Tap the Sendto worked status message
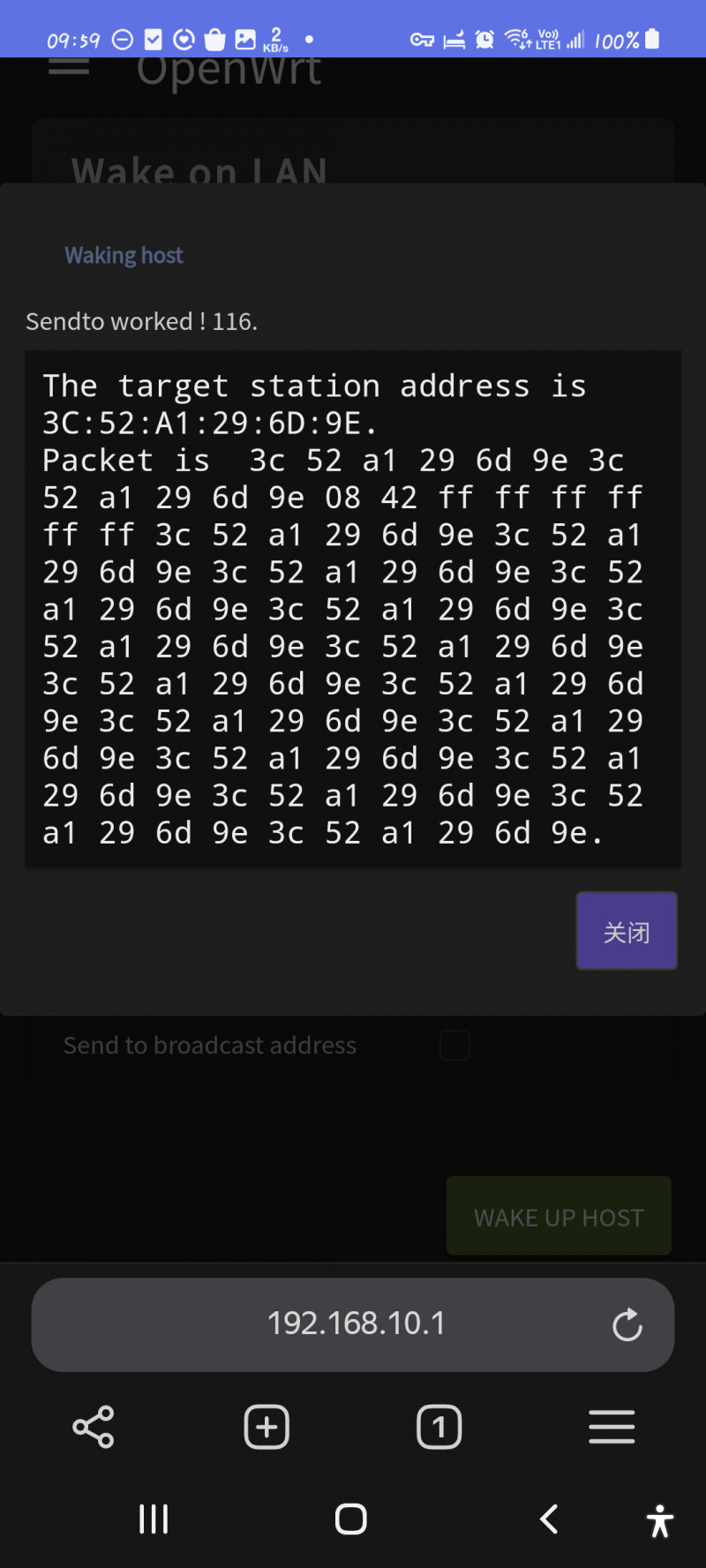 (141, 321)
